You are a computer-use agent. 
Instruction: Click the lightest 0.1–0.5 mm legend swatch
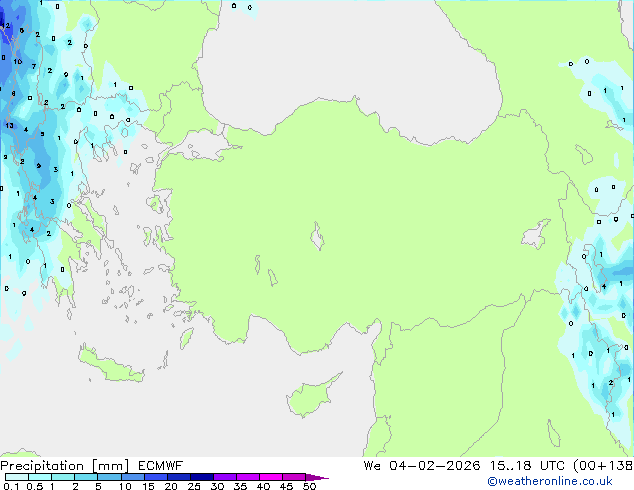(x=17, y=477)
